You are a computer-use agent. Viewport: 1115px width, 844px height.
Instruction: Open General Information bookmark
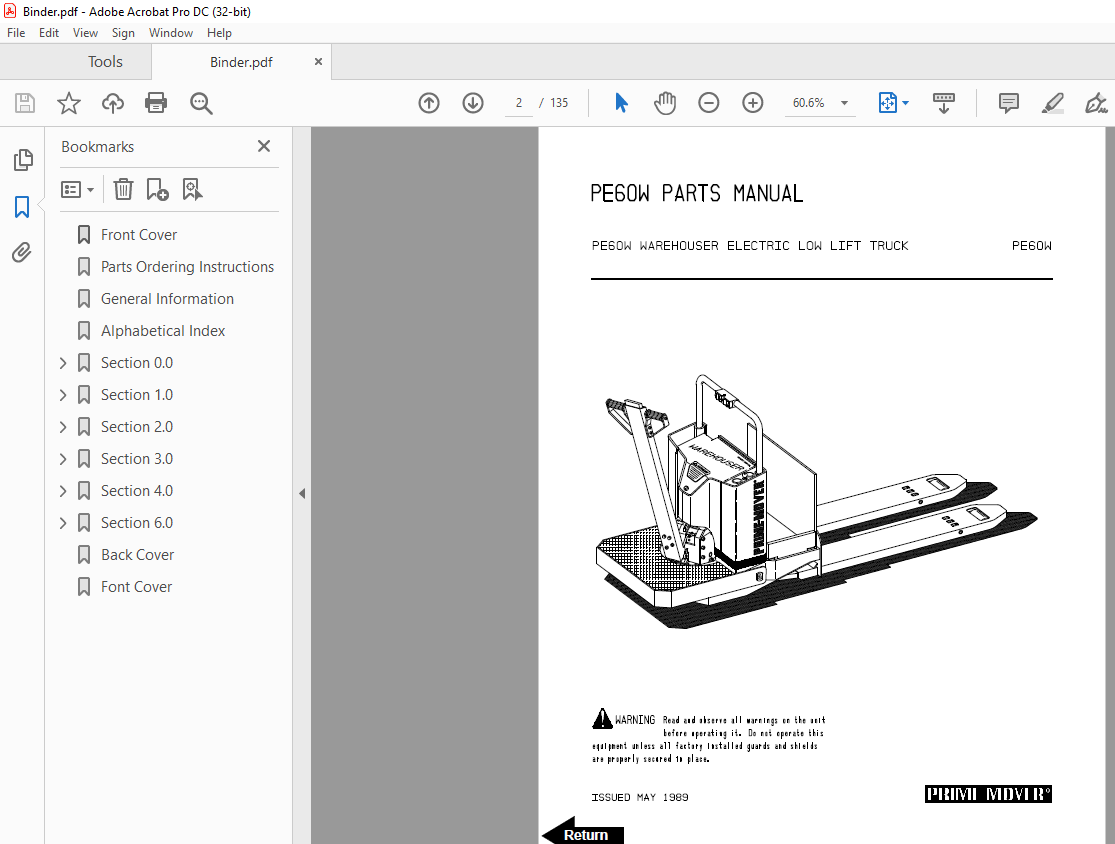coord(167,299)
